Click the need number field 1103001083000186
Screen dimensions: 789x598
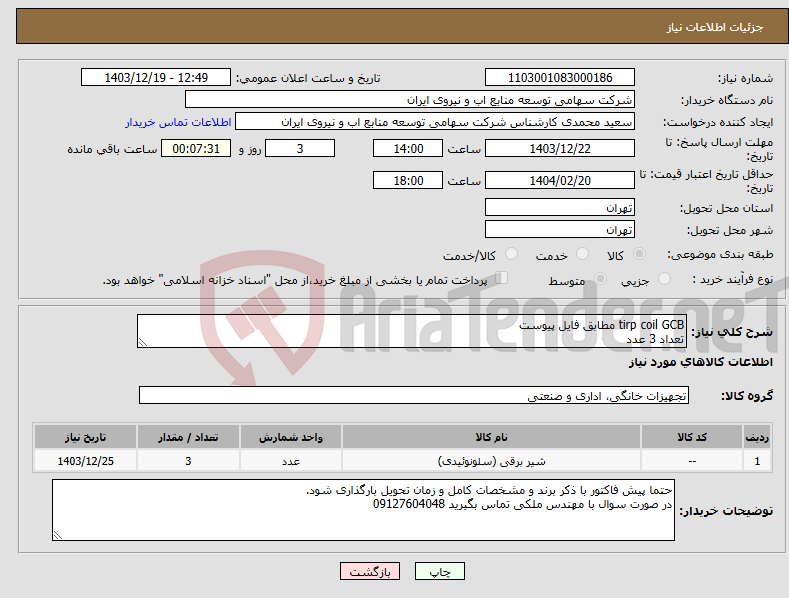560,78
